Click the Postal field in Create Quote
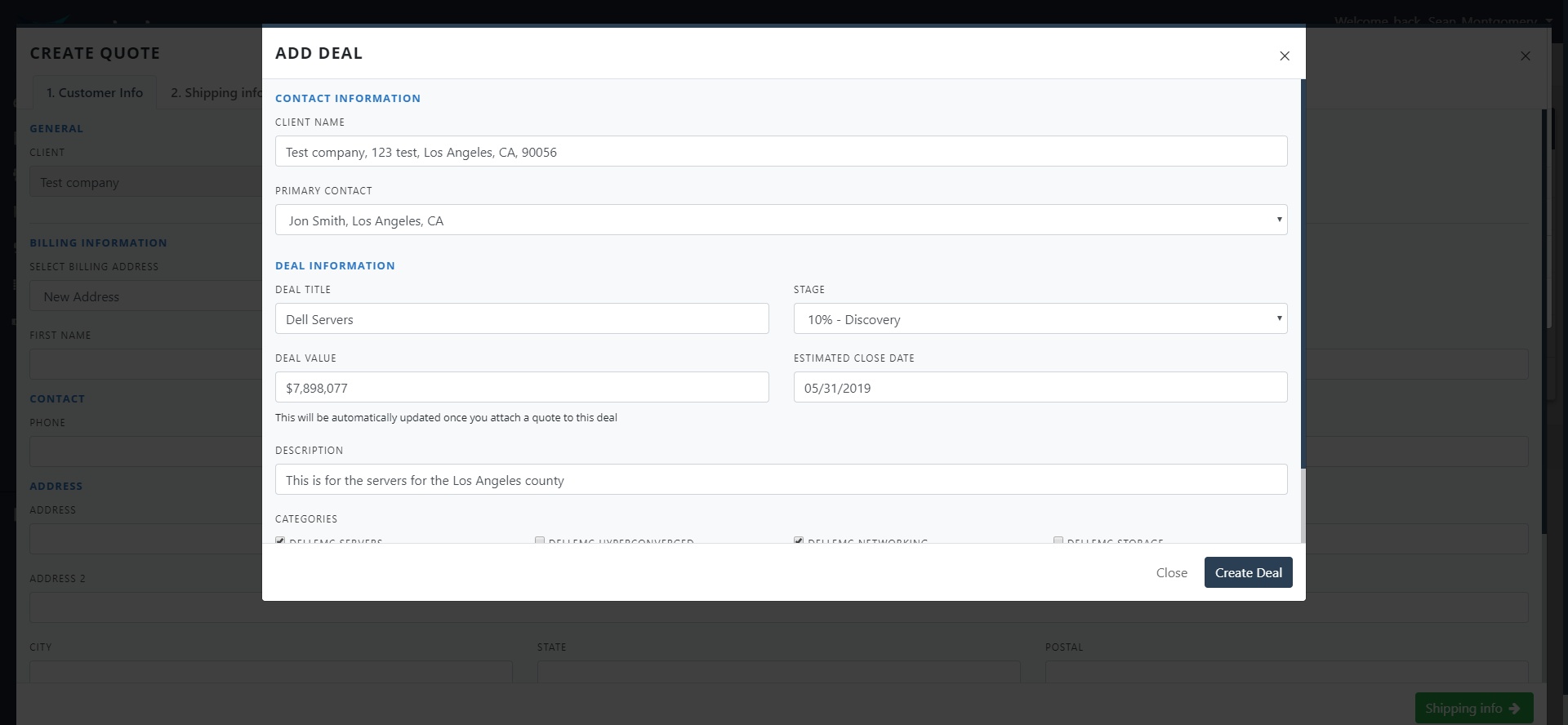The width and height of the screenshot is (1568, 725). pos(1286,672)
